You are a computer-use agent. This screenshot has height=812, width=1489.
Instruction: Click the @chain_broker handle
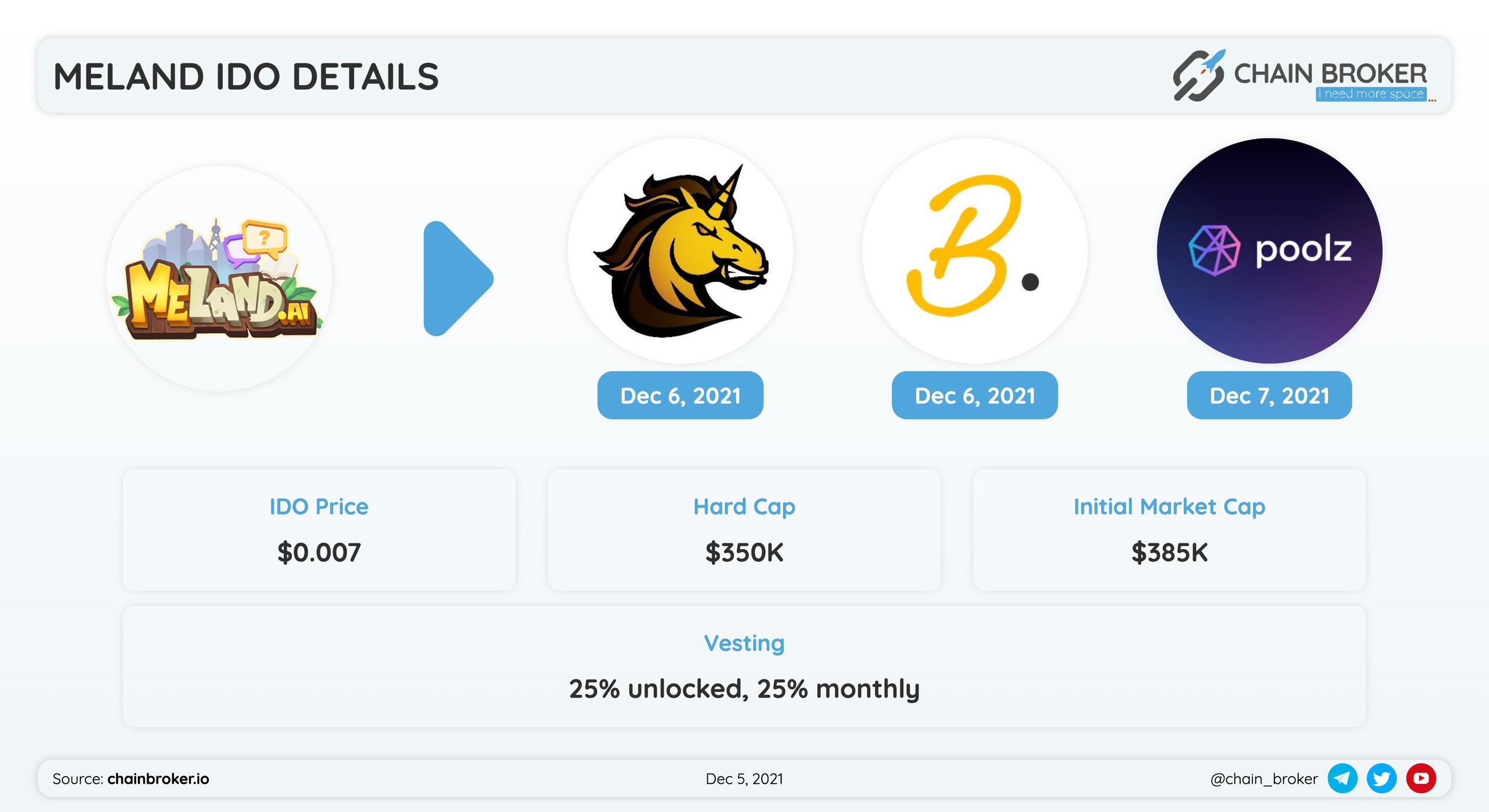pyautogui.click(x=1264, y=779)
